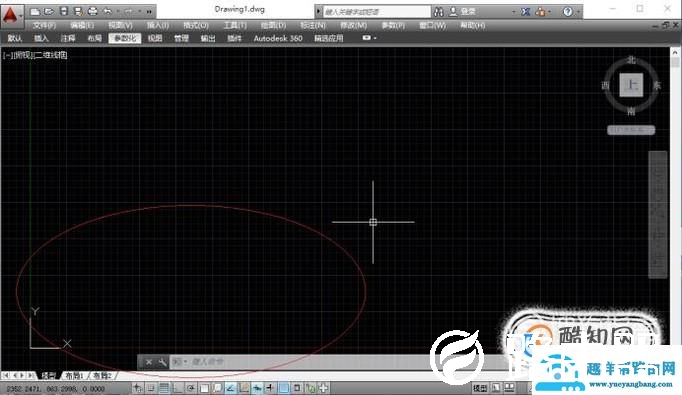Open the 绘图(D) menu

[x=273, y=25]
